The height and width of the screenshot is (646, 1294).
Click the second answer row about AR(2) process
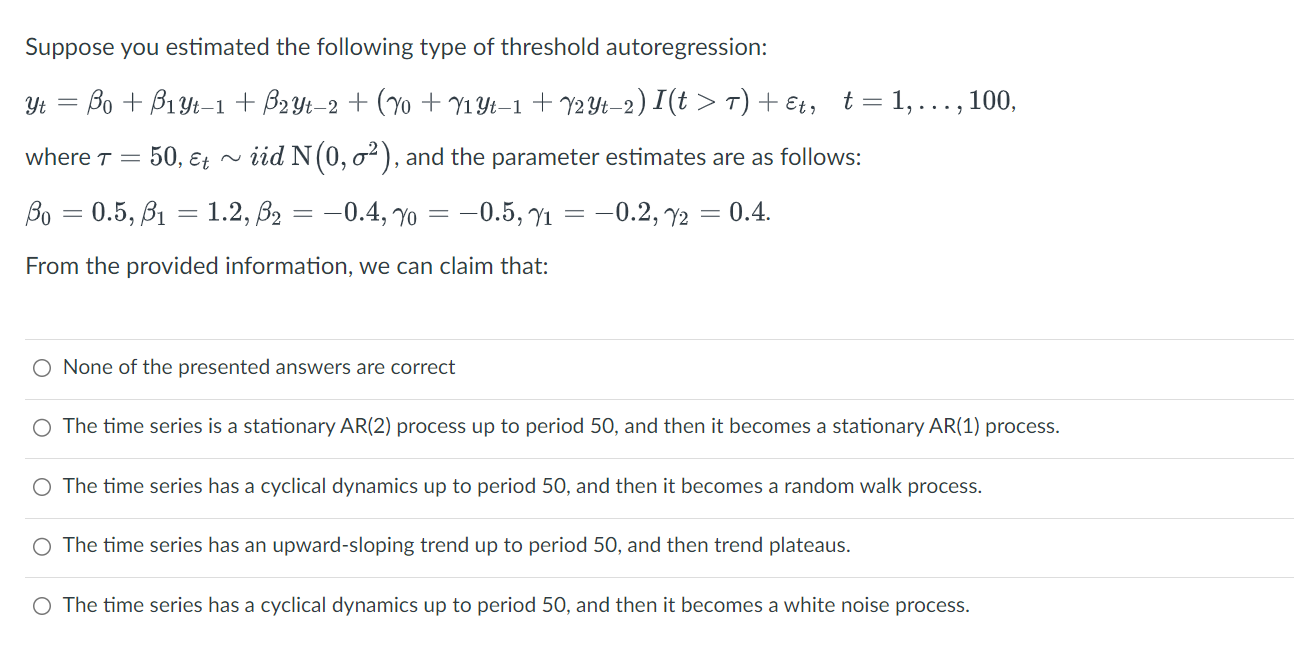tap(560, 427)
